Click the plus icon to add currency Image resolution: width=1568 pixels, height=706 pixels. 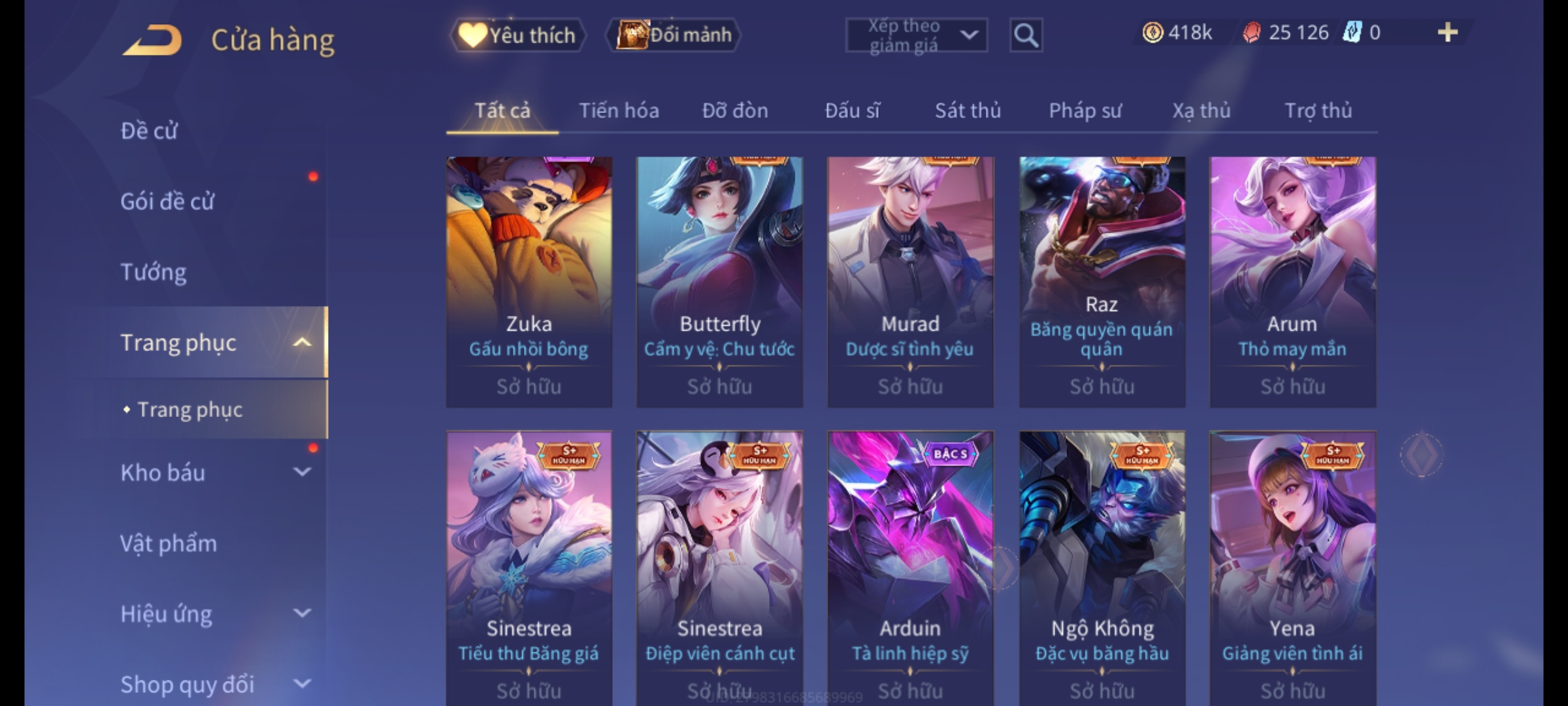(x=1448, y=33)
